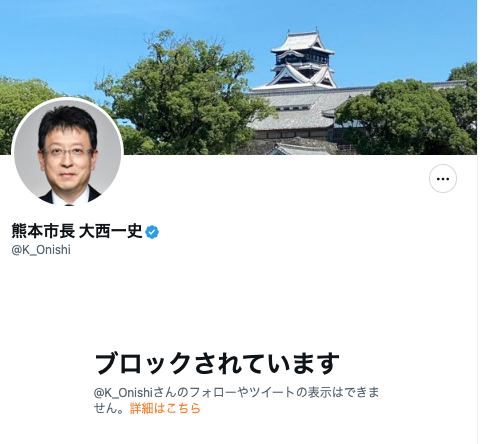Open the circular profile avatar photo
The height and width of the screenshot is (444, 485).
[68, 153]
